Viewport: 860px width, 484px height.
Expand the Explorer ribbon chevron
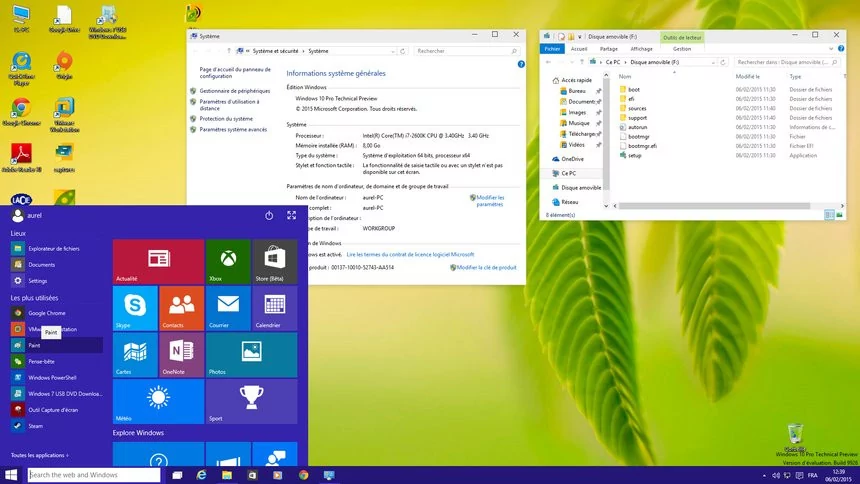pyautogui.click(x=831, y=49)
